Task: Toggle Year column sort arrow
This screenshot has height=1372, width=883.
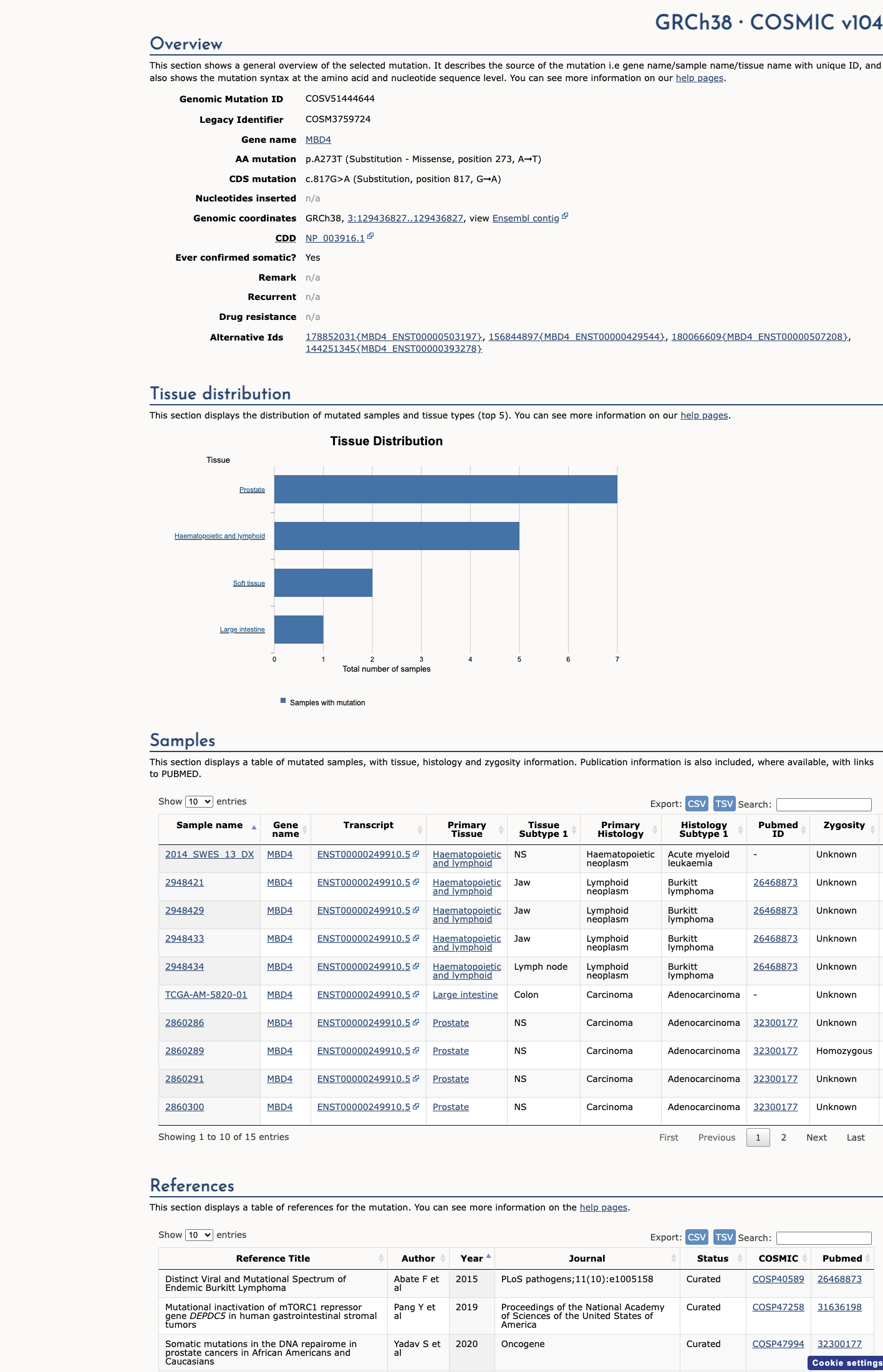Action: [x=488, y=1256]
